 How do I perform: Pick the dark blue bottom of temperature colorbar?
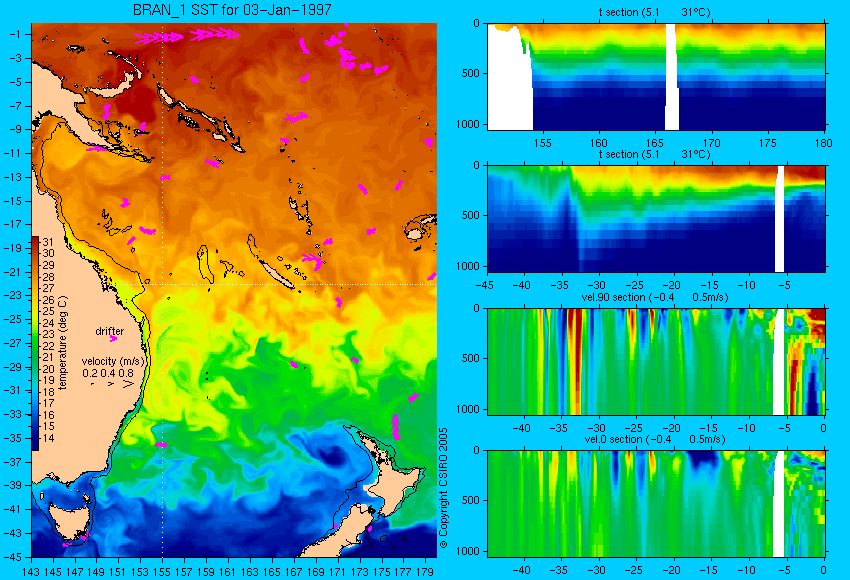pyautogui.click(x=35, y=442)
